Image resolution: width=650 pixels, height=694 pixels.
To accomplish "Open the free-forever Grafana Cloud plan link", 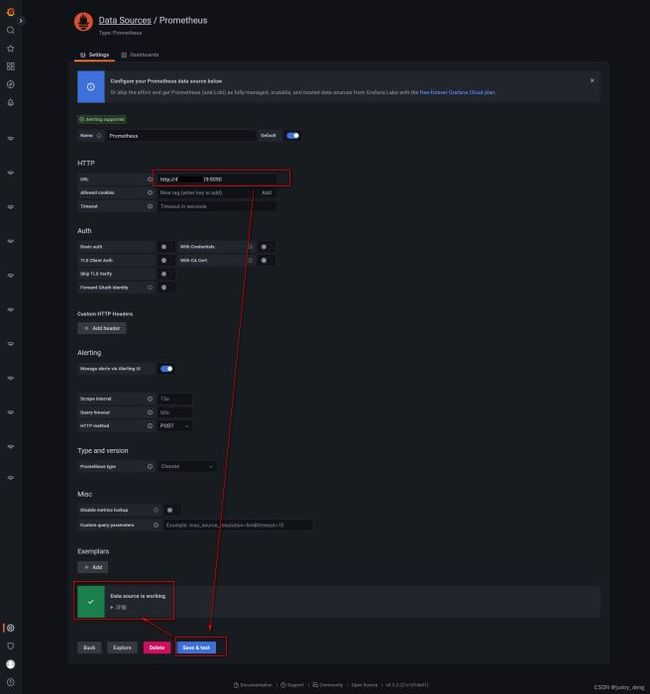I will 457,93.
